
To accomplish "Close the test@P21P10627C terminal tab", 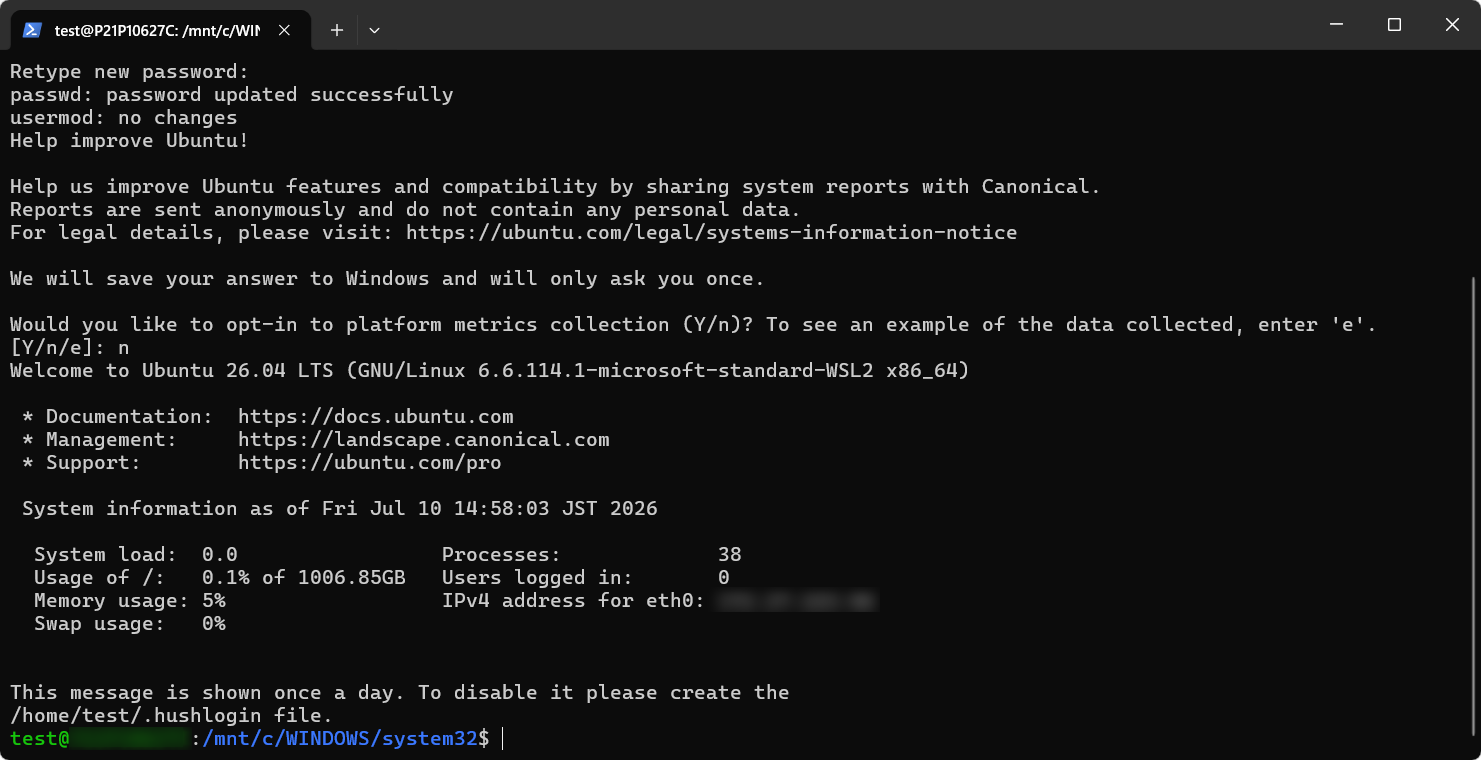I will pyautogui.click(x=284, y=30).
